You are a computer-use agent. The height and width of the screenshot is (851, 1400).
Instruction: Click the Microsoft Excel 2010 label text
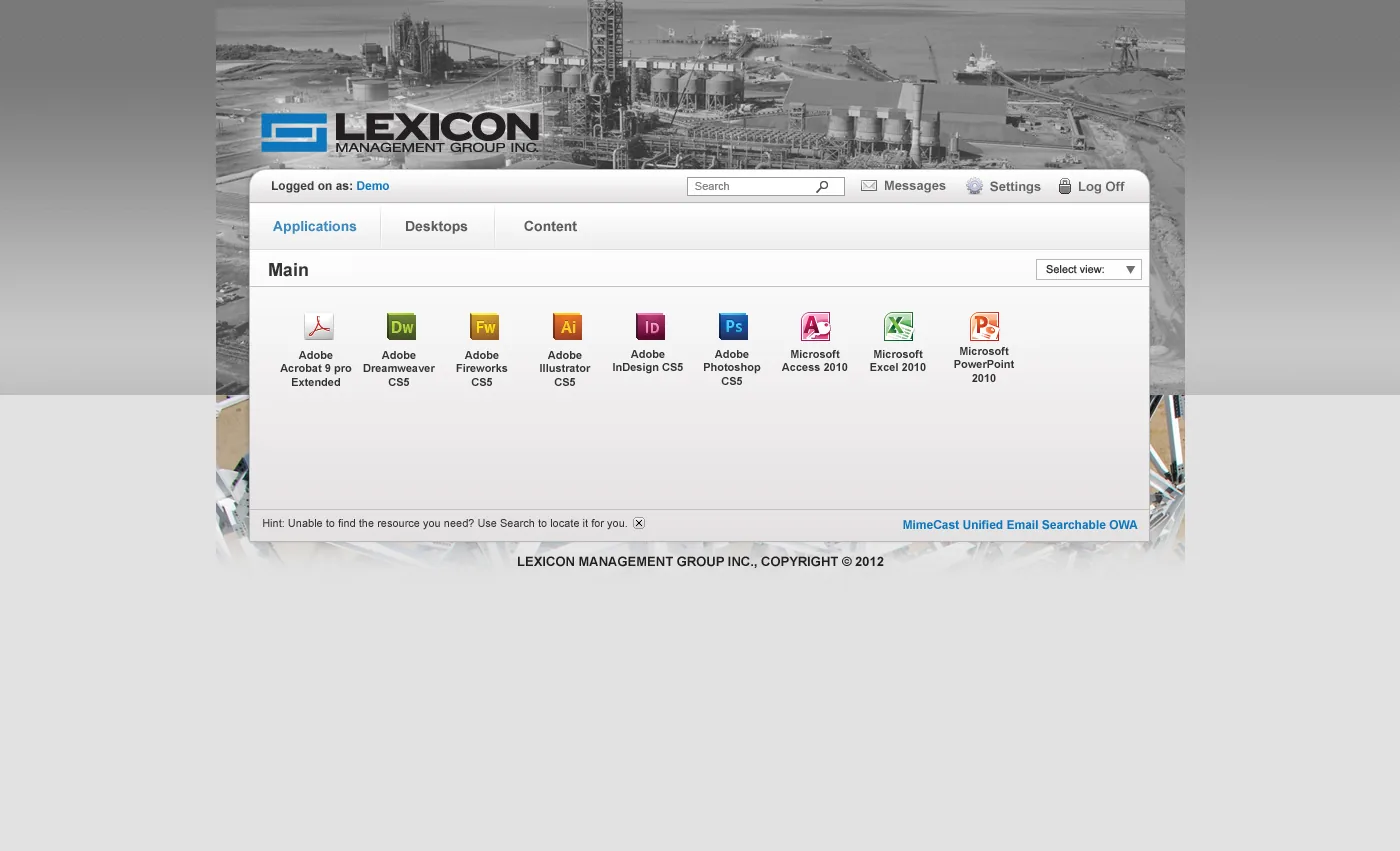898,361
